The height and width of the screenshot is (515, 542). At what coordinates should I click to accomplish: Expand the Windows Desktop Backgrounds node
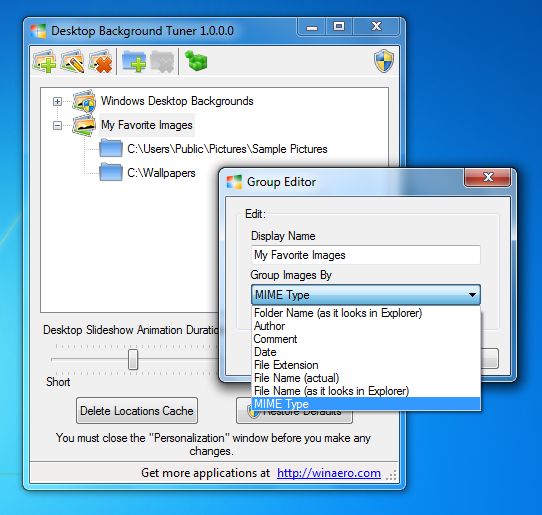tap(57, 101)
